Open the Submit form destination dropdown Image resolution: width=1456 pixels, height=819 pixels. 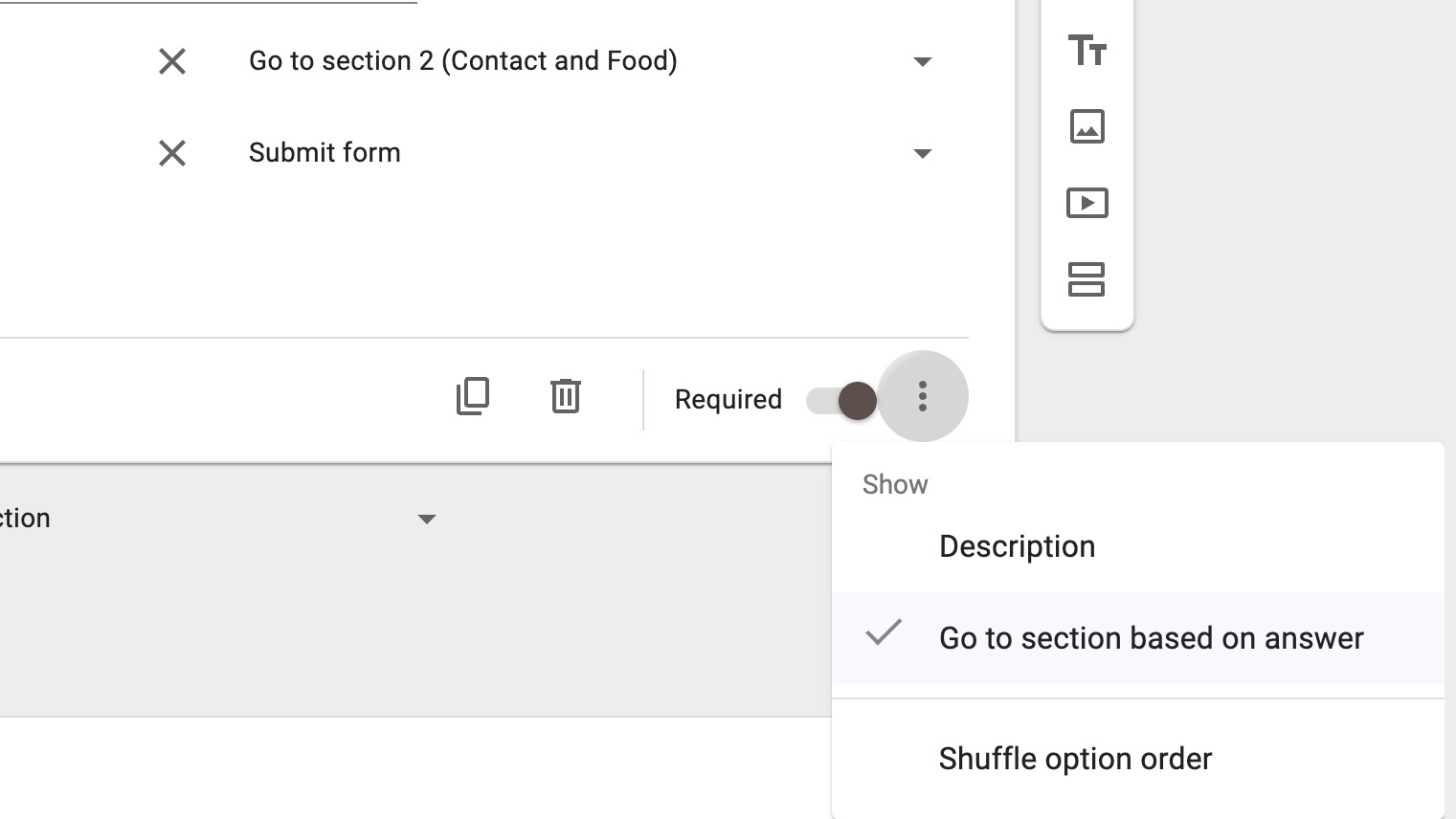(923, 154)
